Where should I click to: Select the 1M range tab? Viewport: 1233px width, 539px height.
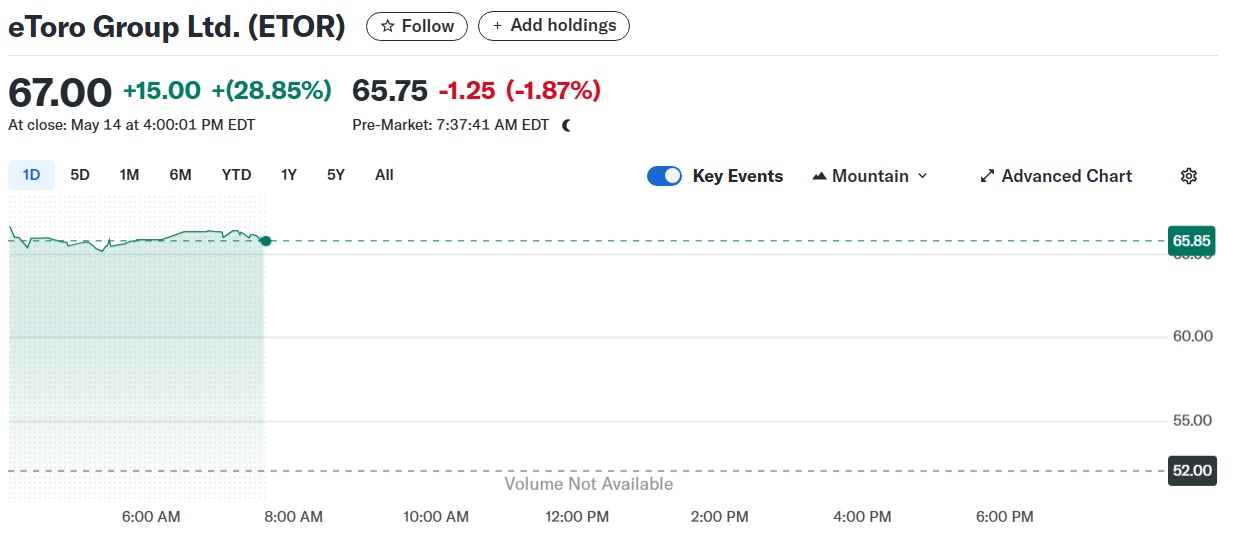click(129, 175)
